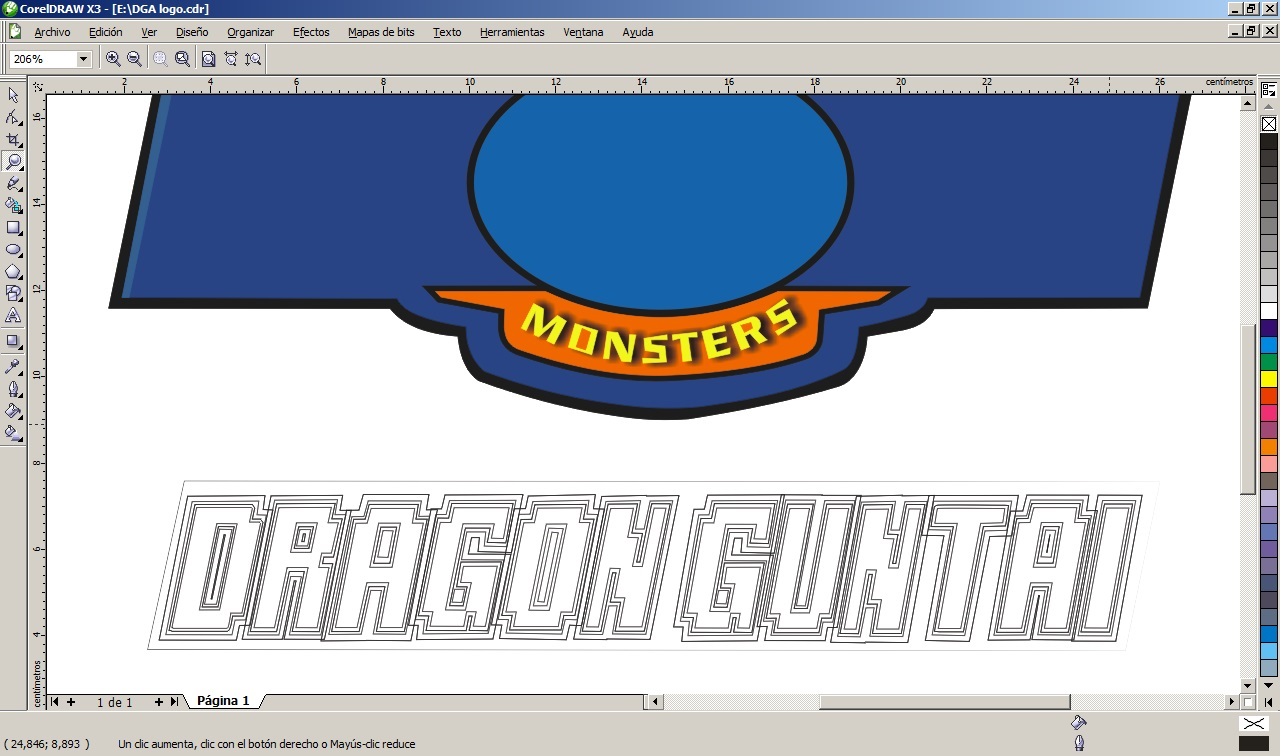Open the navigator at scrollbar corner
The image size is (1285, 756).
tap(1248, 702)
